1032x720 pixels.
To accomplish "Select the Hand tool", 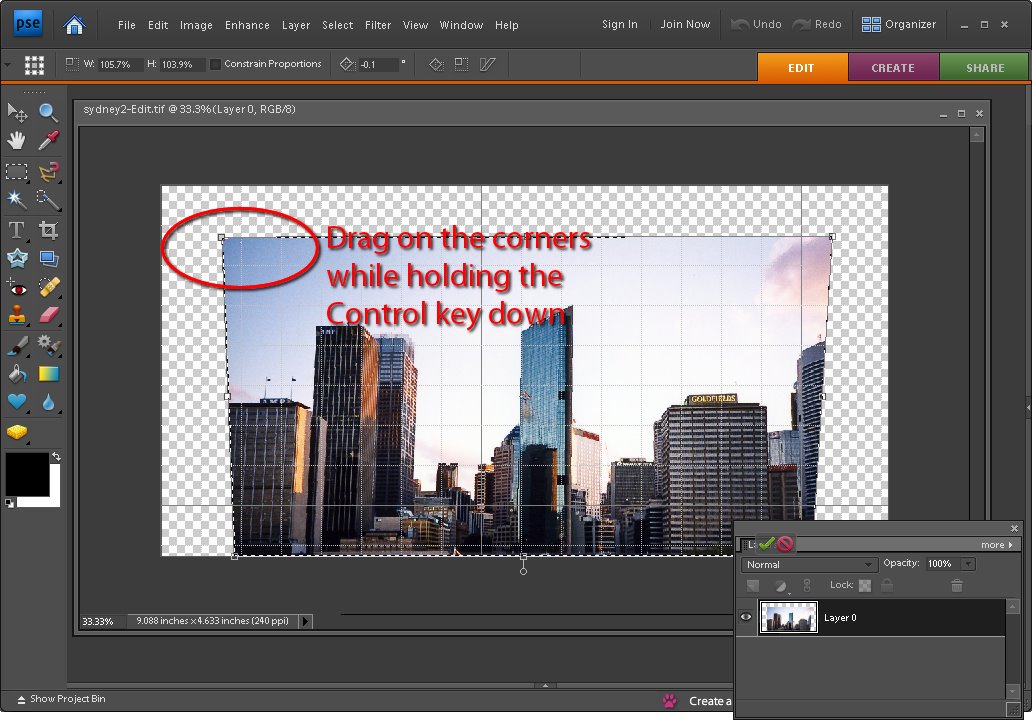I will pos(16,140).
